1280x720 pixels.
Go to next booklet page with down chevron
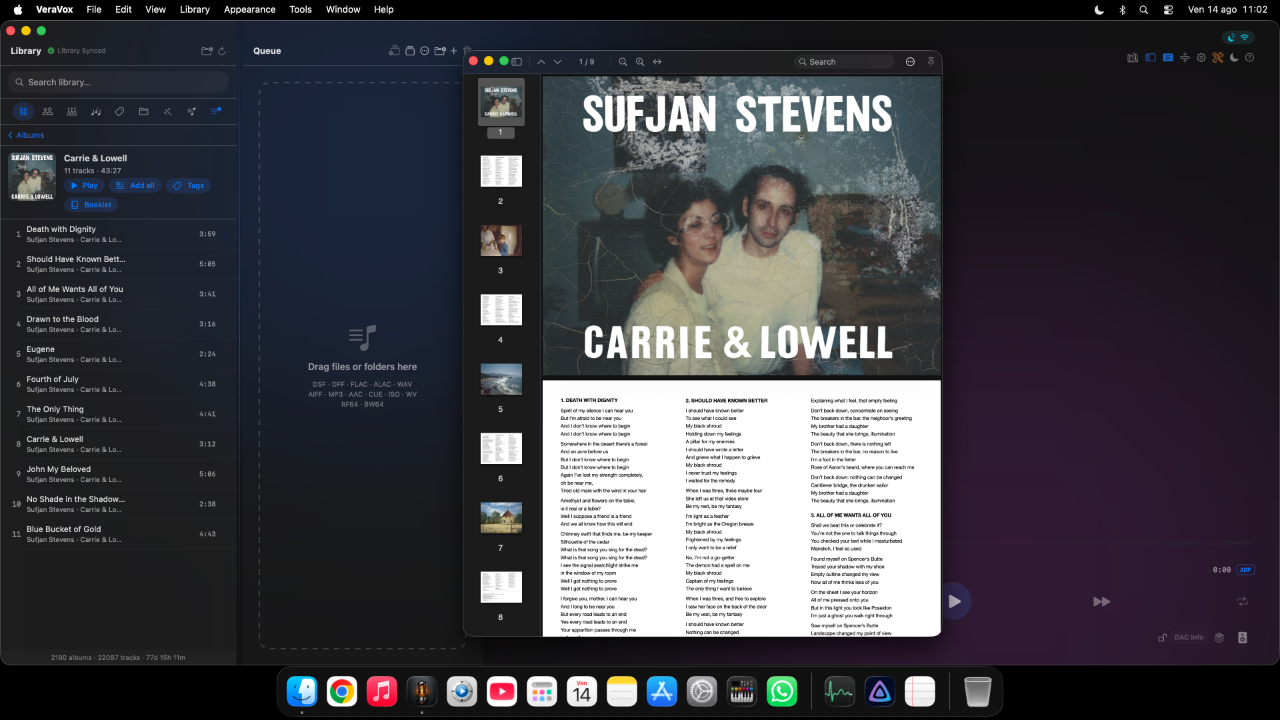(558, 62)
